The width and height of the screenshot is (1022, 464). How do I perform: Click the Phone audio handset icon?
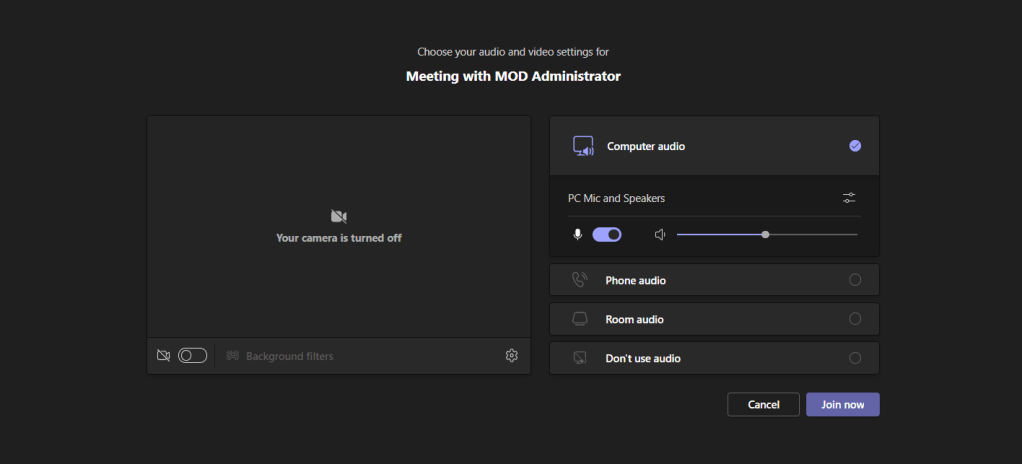580,280
